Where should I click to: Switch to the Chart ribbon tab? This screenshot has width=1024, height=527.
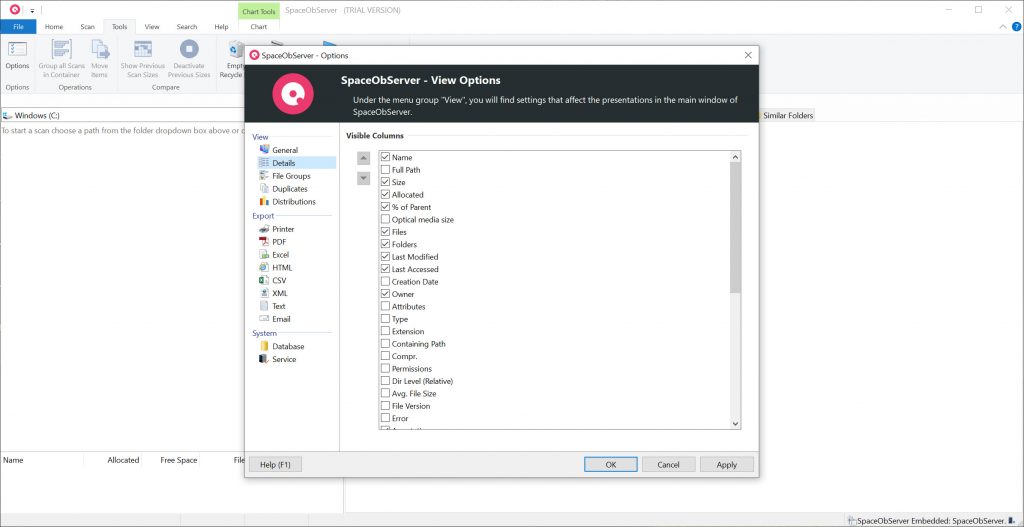[x=259, y=27]
